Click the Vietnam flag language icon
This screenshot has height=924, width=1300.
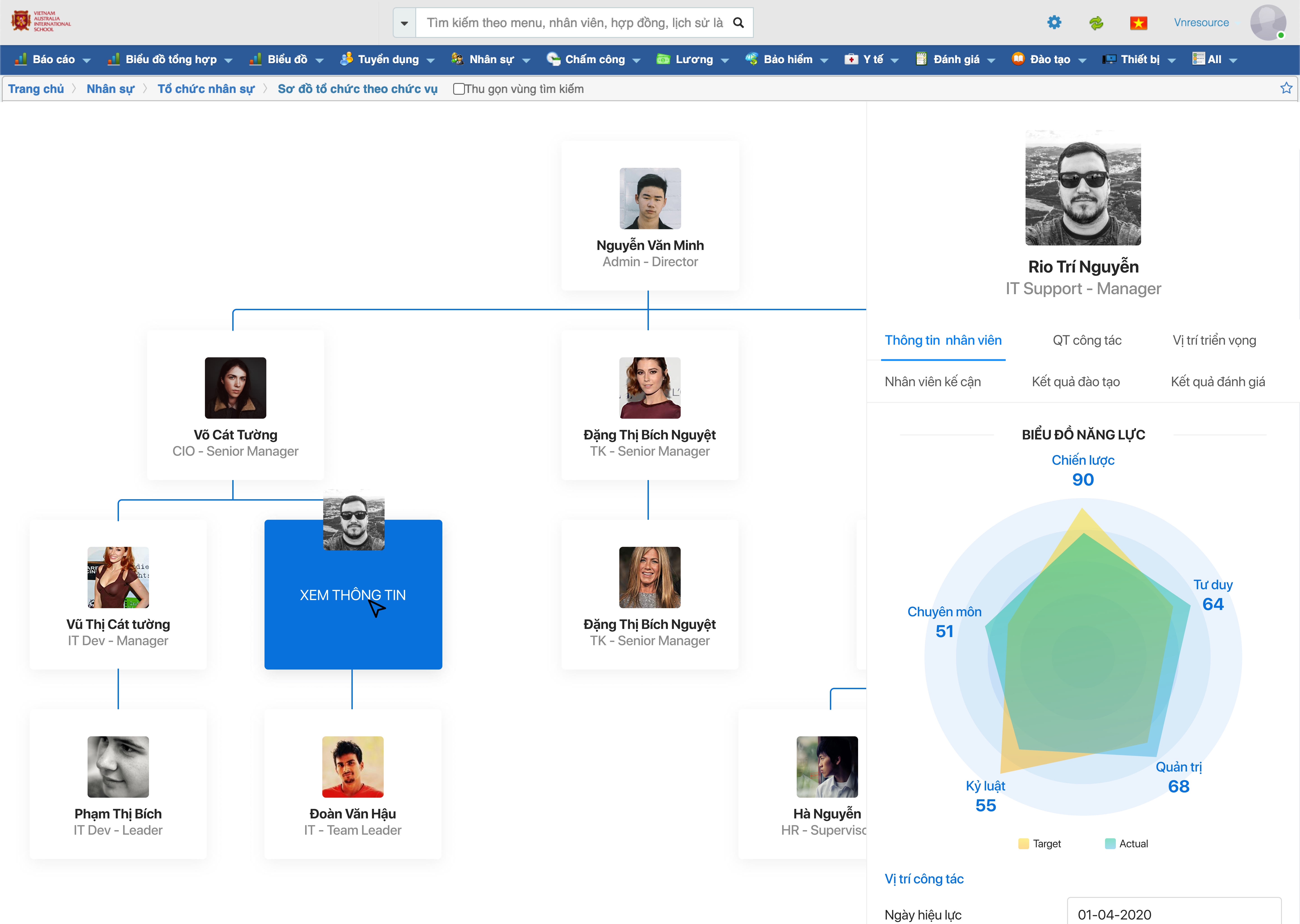(1138, 23)
